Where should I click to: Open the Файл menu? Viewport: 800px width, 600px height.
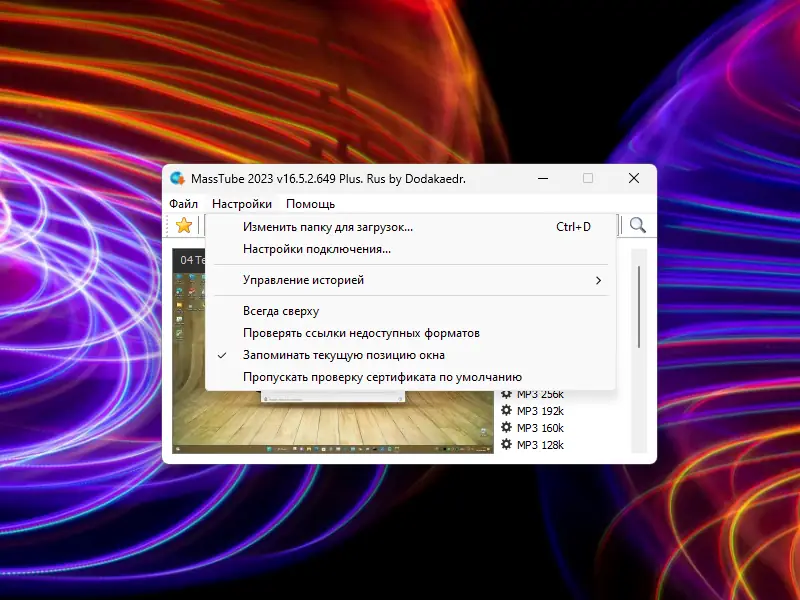click(183, 204)
